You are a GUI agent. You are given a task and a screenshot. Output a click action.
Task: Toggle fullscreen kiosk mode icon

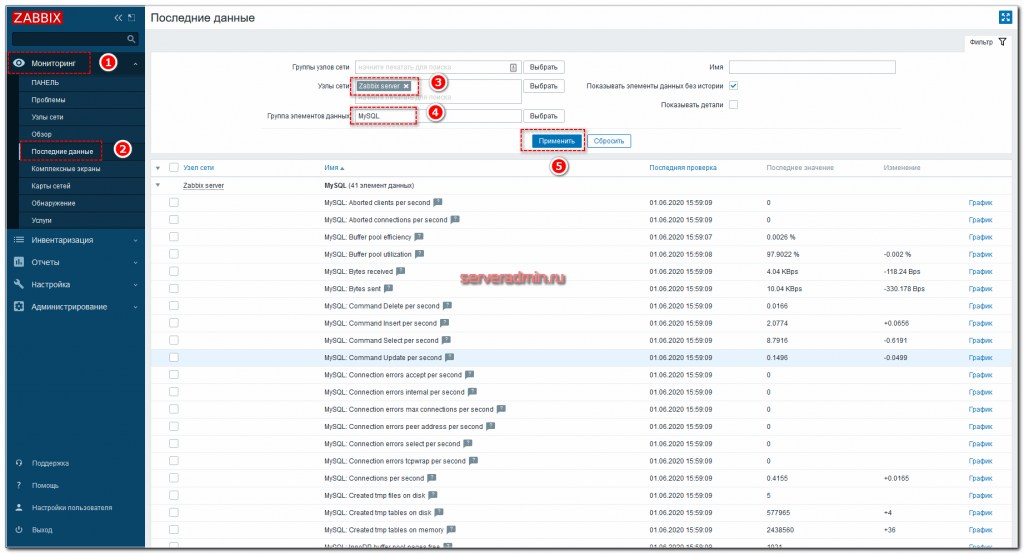click(x=1005, y=17)
